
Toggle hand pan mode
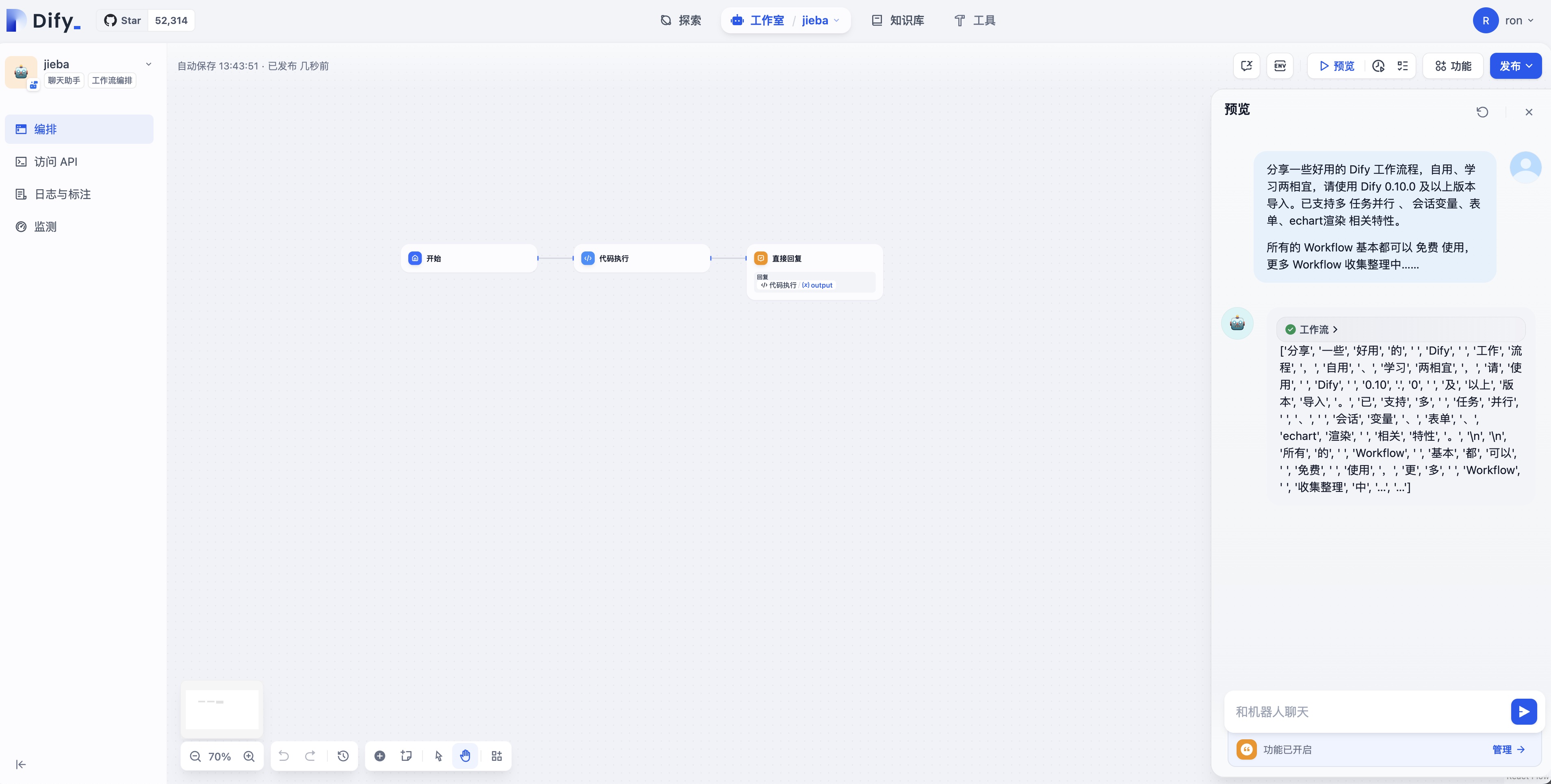(466, 756)
